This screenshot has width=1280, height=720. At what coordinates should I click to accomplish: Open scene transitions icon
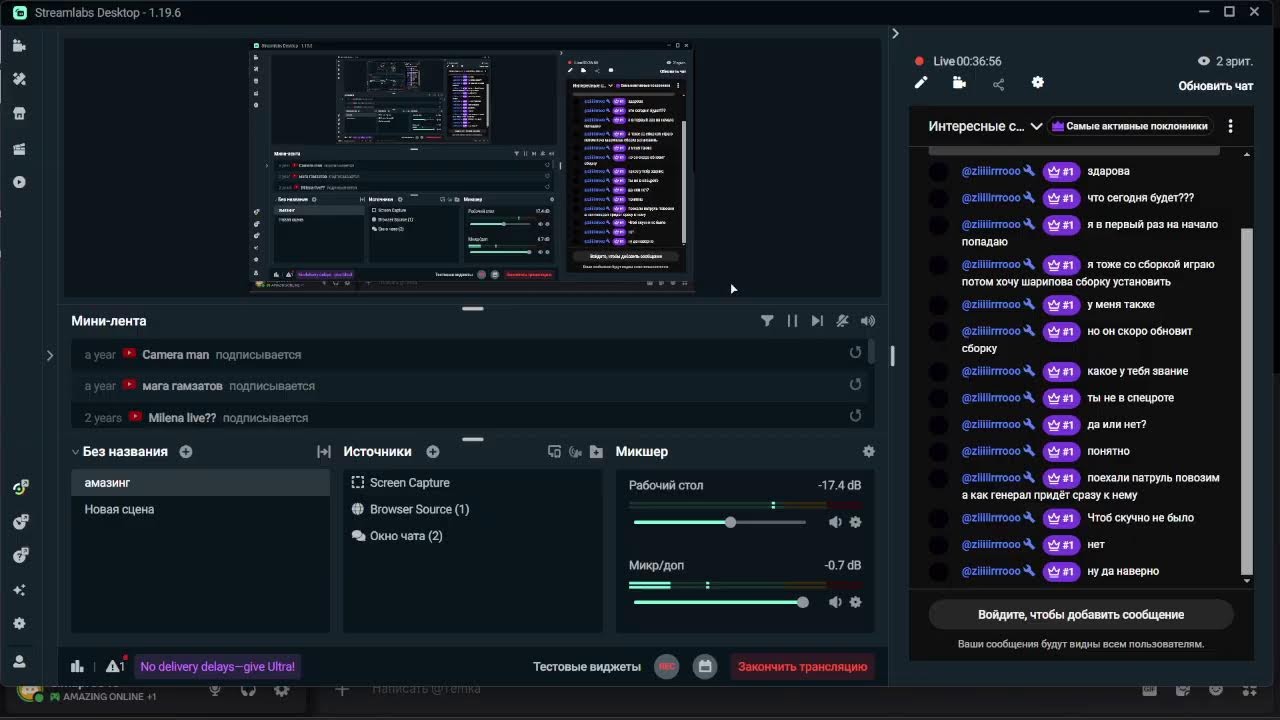click(324, 452)
